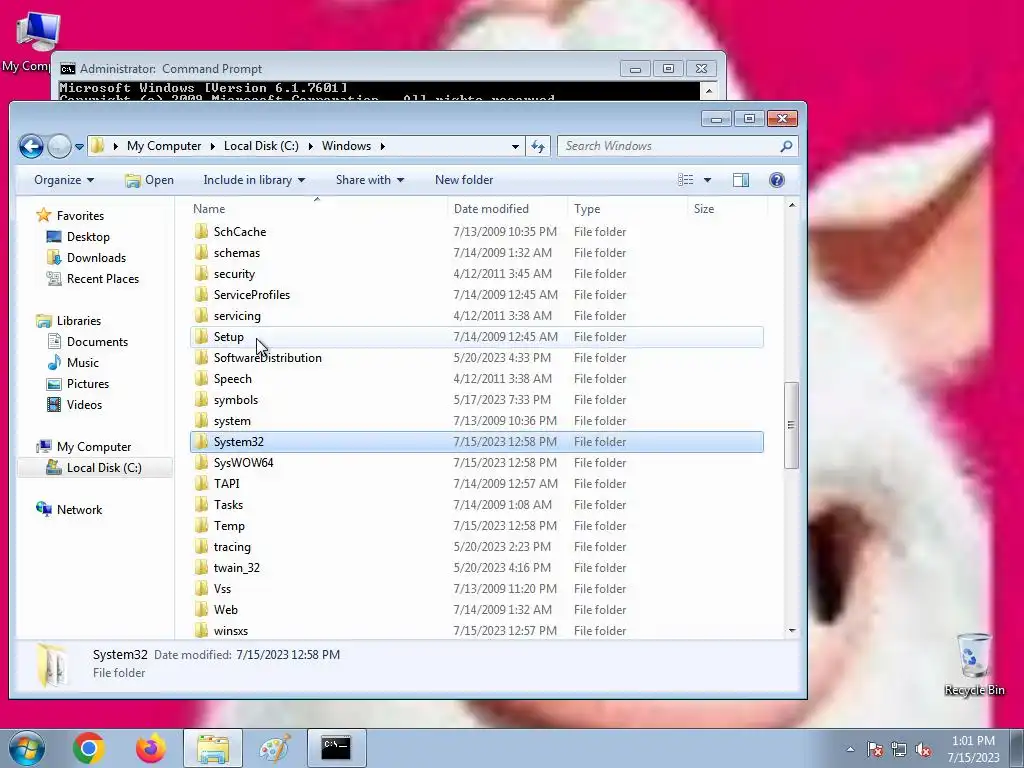The width and height of the screenshot is (1024, 768).
Task: Open the Music library
Action: [x=82, y=362]
